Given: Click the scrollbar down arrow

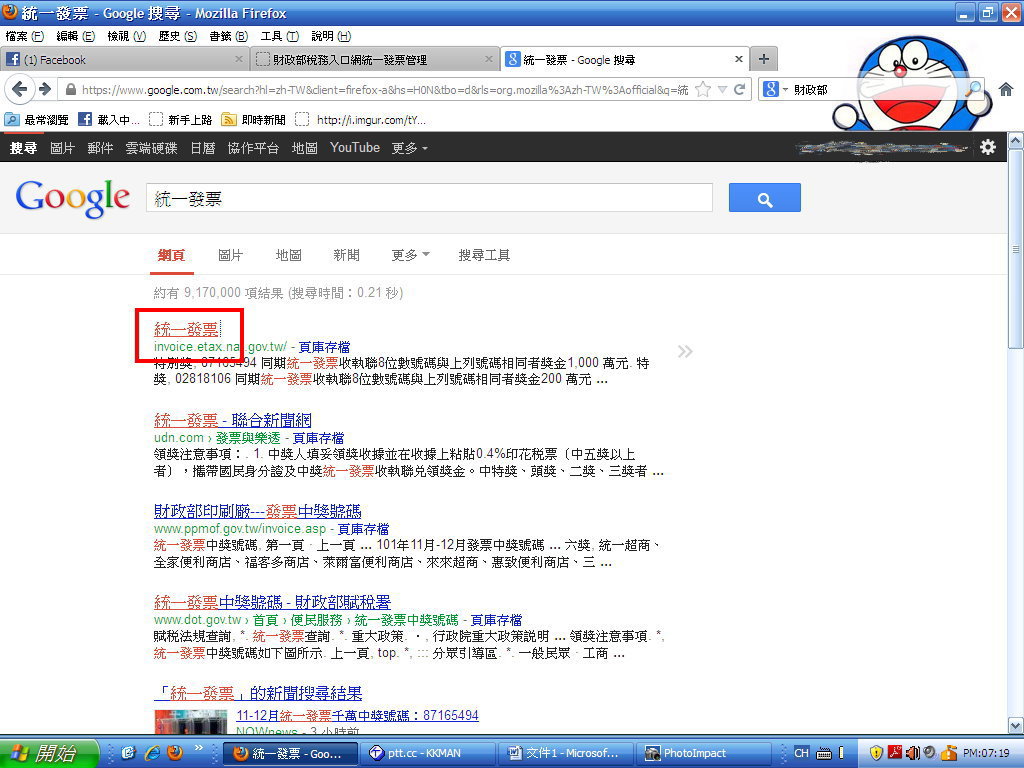Looking at the screenshot, I should coord(1016,725).
